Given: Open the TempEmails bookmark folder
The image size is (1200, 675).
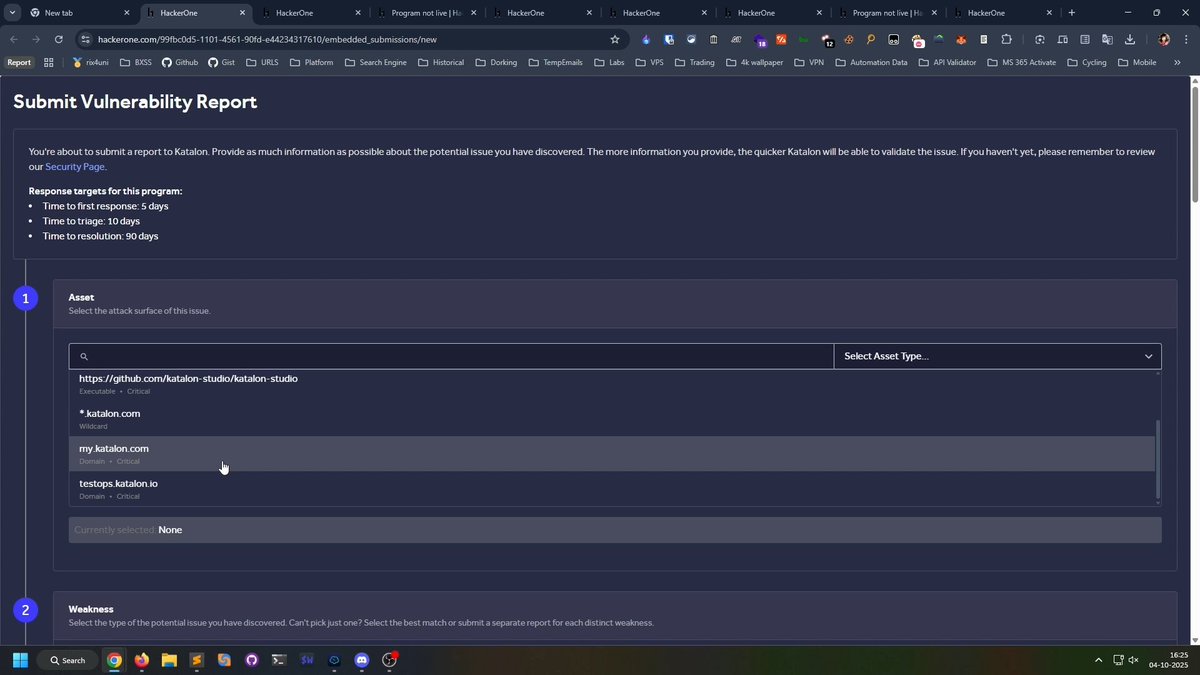Looking at the screenshot, I should click(x=555, y=62).
